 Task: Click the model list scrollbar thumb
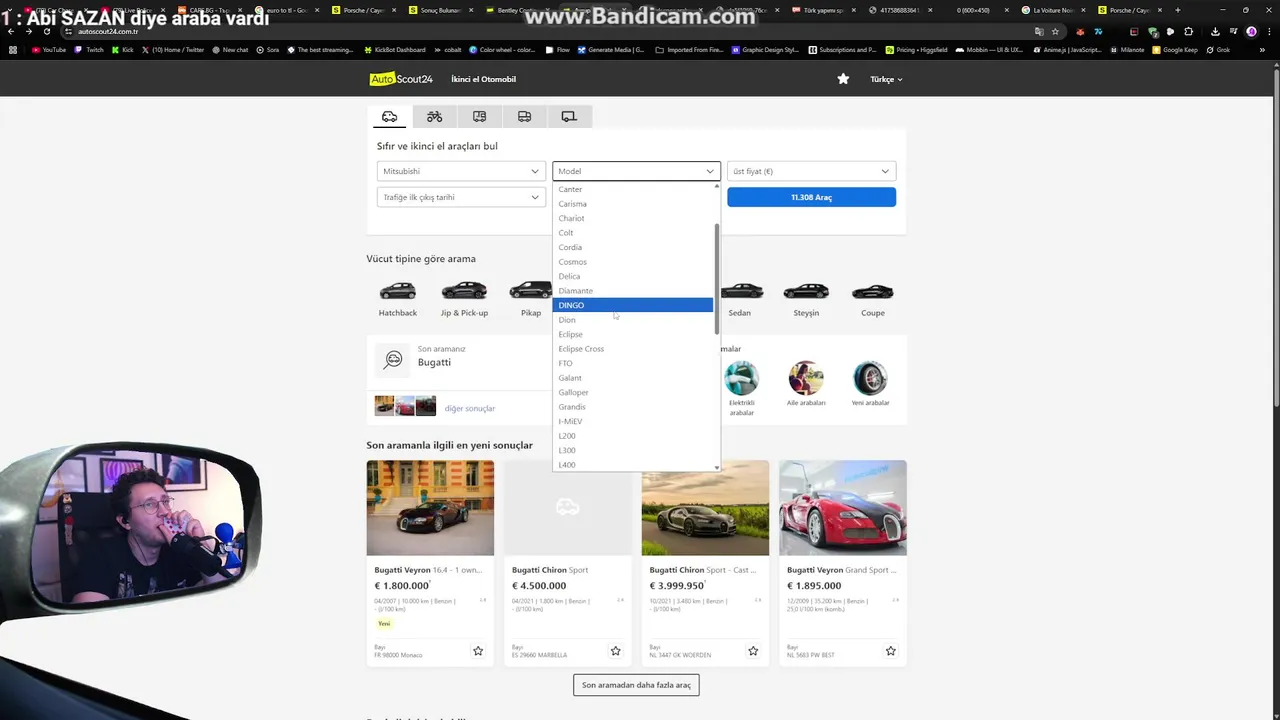(x=716, y=278)
